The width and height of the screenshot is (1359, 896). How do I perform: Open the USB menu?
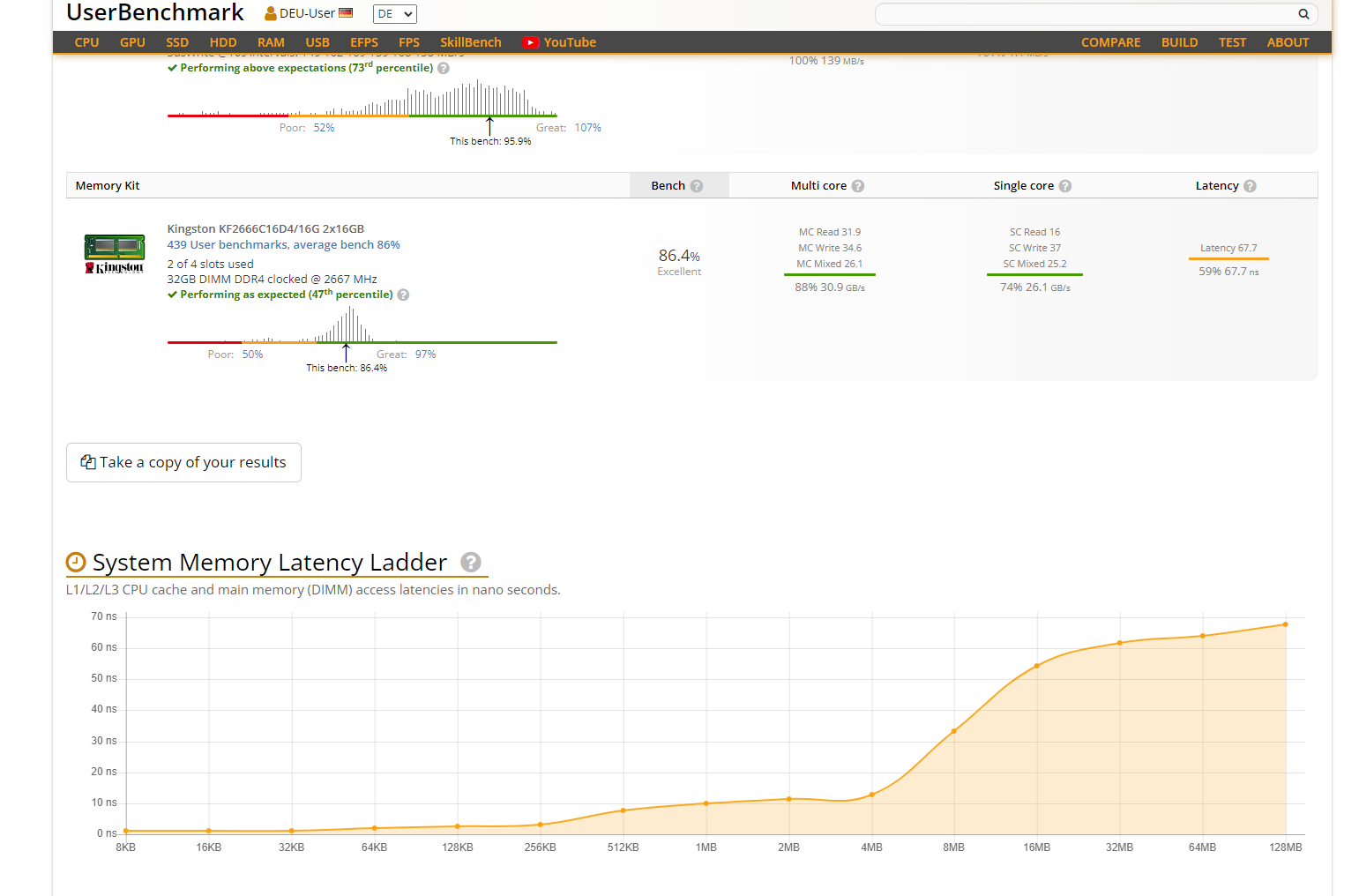317,42
